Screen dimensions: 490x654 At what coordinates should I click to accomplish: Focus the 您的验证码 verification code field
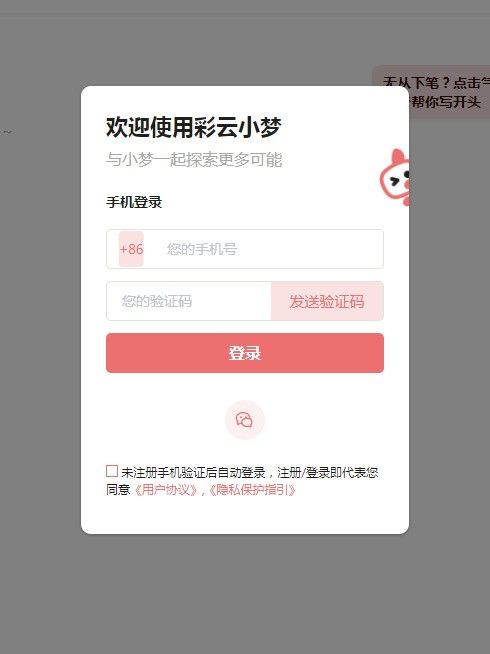[x=189, y=301]
